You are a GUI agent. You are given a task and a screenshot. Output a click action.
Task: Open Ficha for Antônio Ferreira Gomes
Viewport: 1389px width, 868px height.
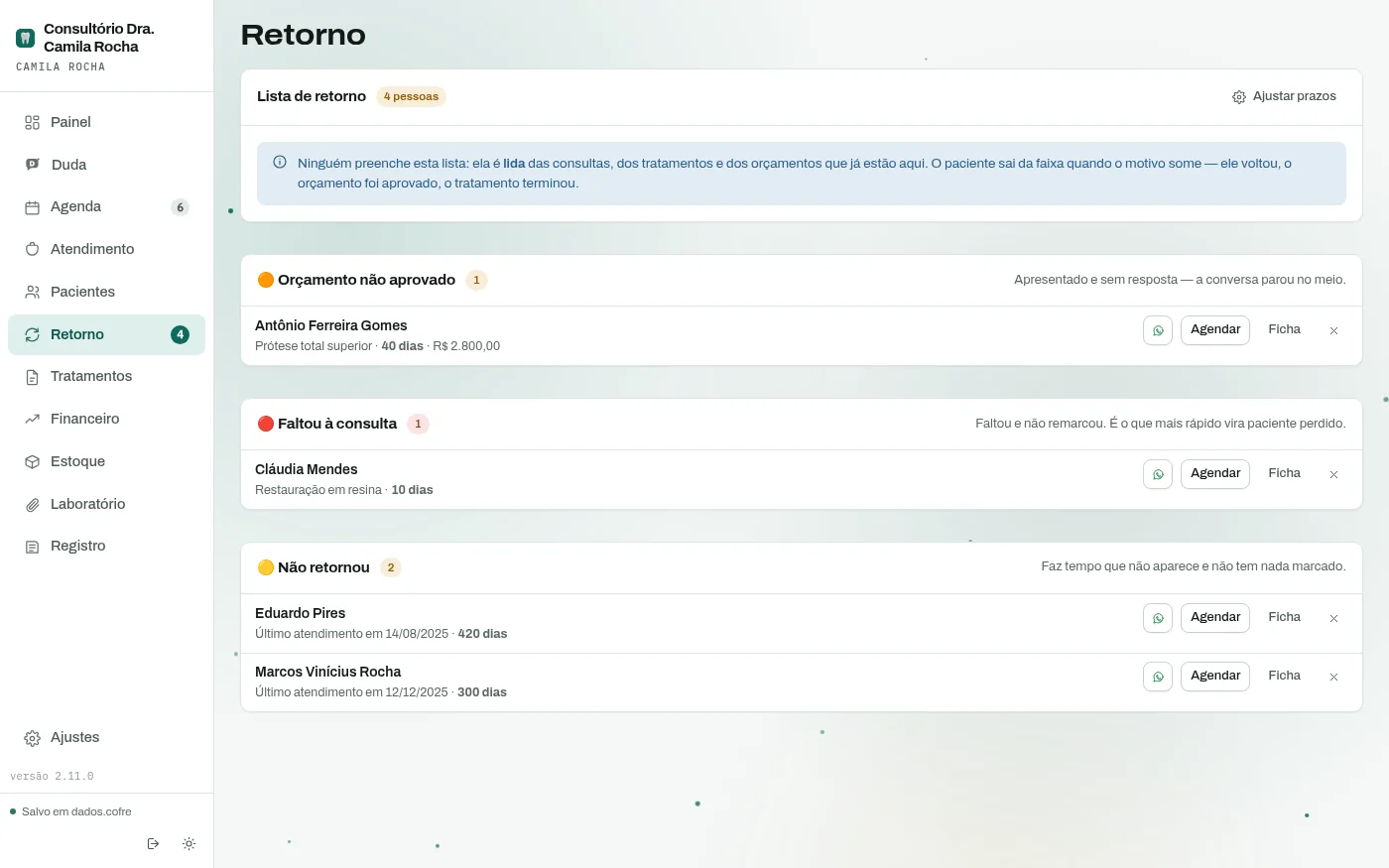coord(1284,330)
